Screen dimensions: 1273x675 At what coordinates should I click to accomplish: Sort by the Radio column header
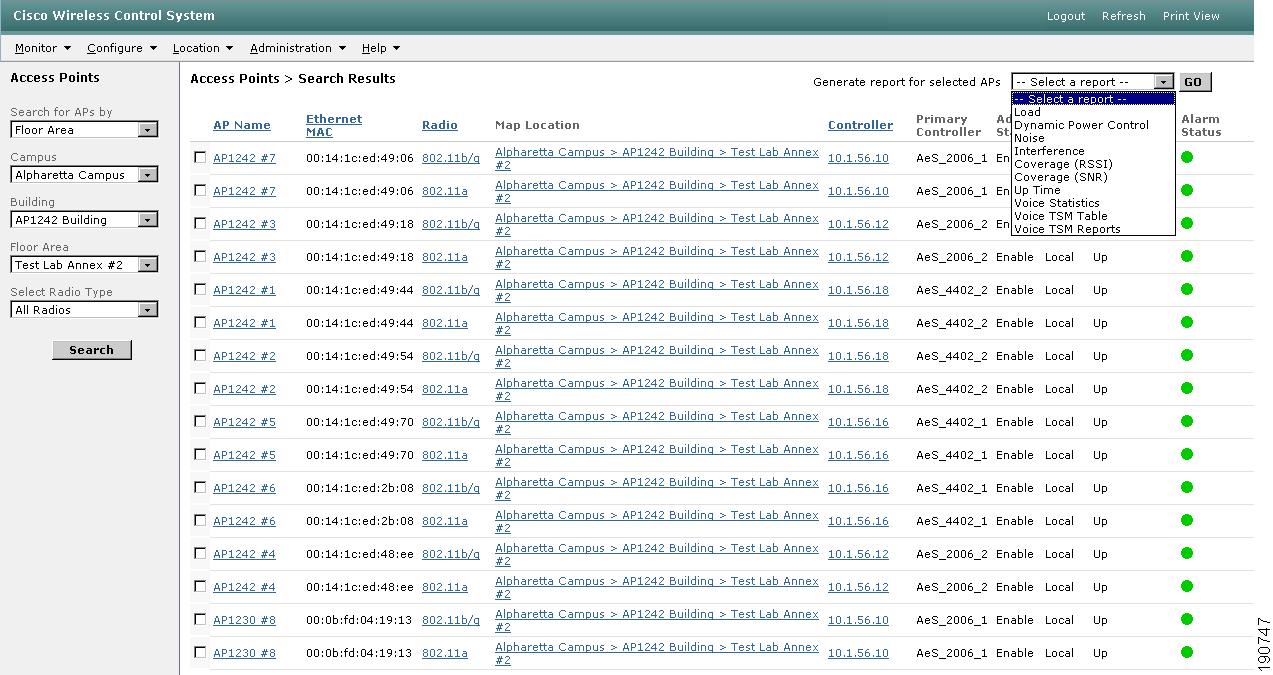coord(440,125)
